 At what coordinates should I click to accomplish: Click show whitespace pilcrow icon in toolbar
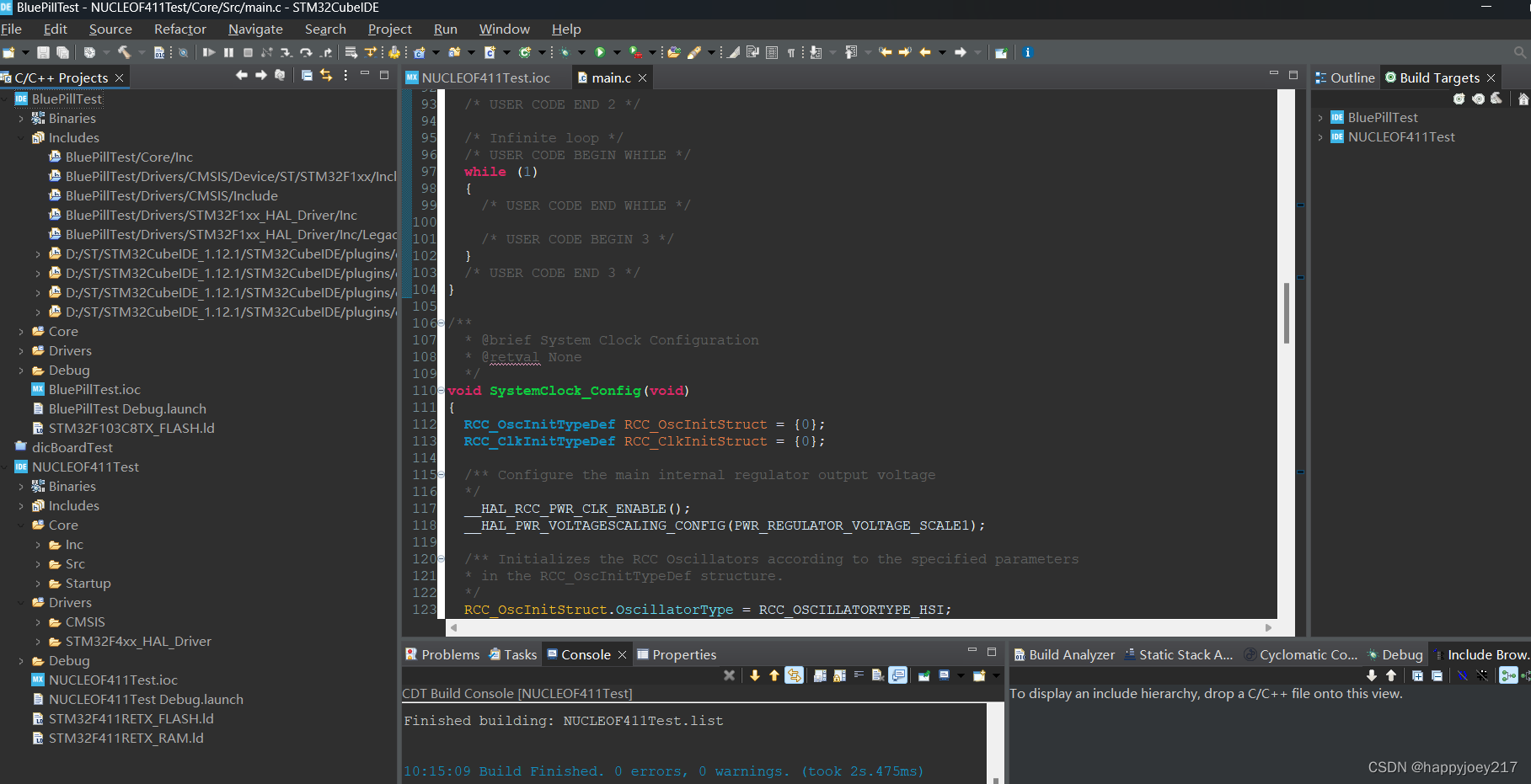pos(791,52)
